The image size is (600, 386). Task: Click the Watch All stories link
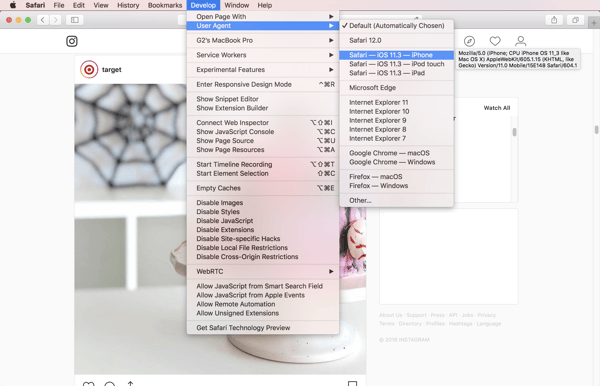497,108
